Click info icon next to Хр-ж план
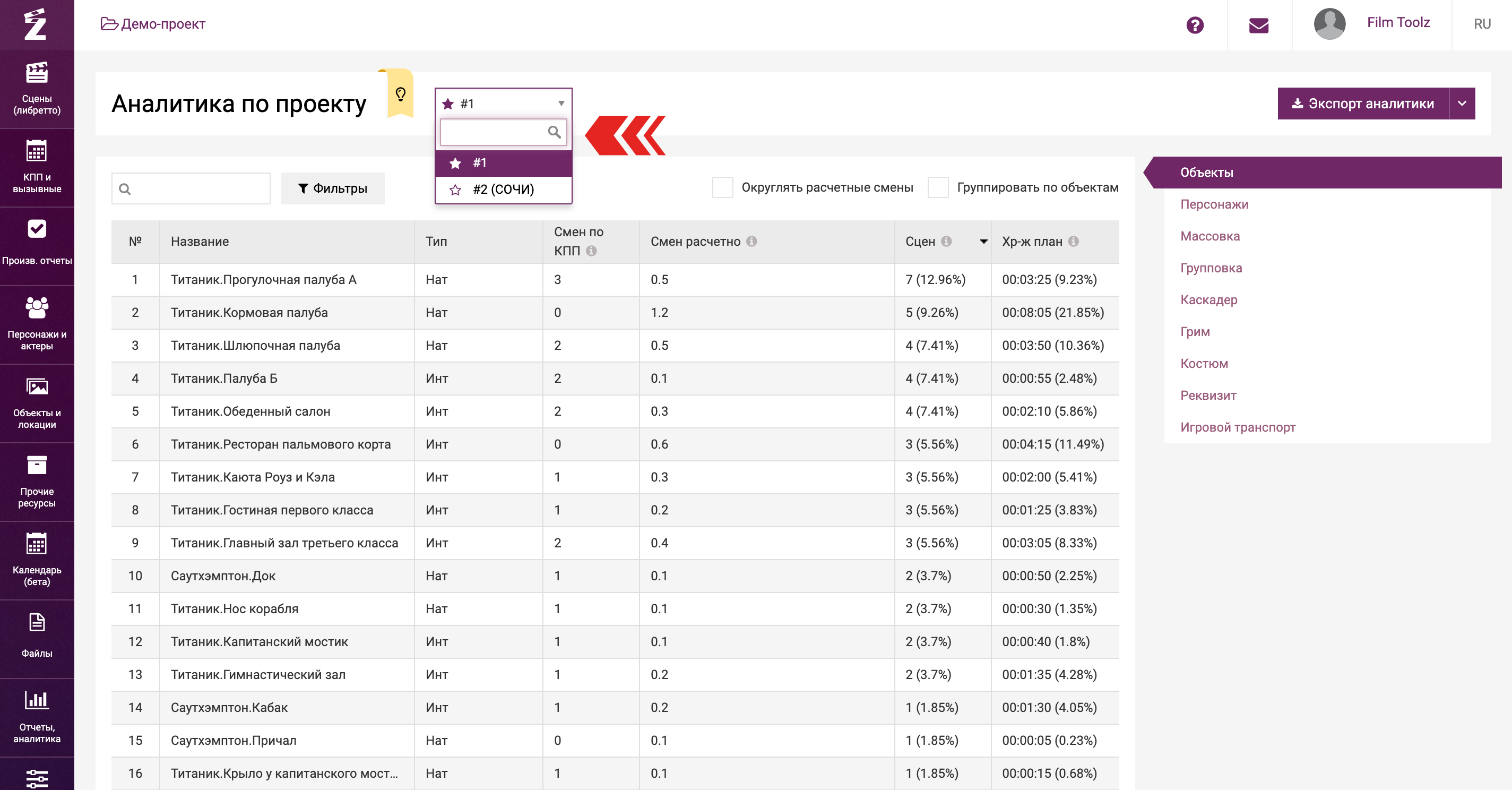1512x790 pixels. 1074,242
